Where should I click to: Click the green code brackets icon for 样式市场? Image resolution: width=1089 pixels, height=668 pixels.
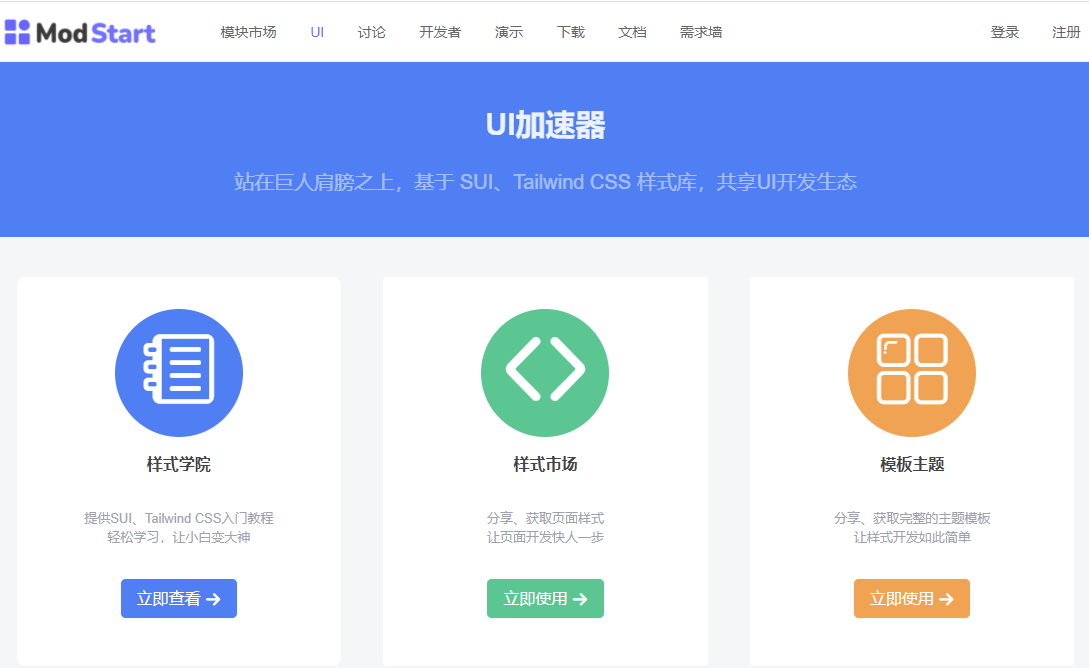pyautogui.click(x=545, y=372)
